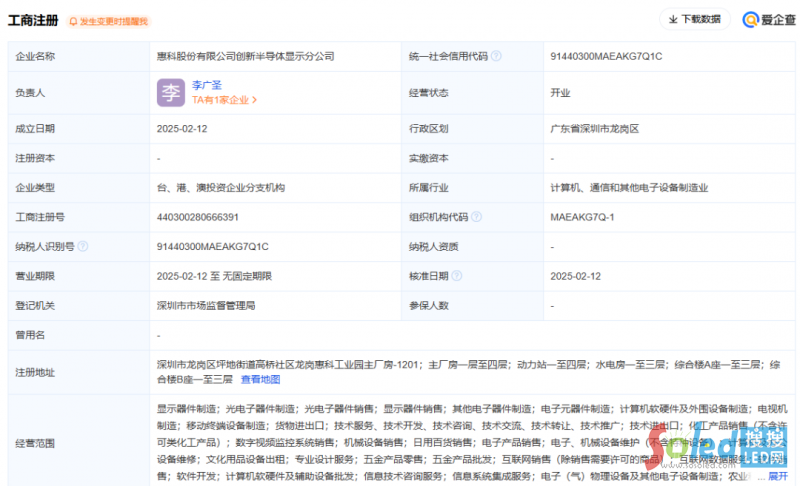Open 李广圣 person profile link

tap(207, 86)
